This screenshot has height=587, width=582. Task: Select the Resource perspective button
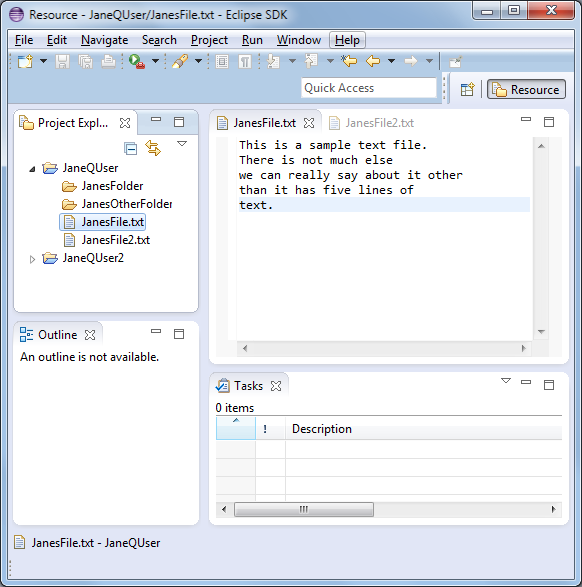(x=526, y=90)
